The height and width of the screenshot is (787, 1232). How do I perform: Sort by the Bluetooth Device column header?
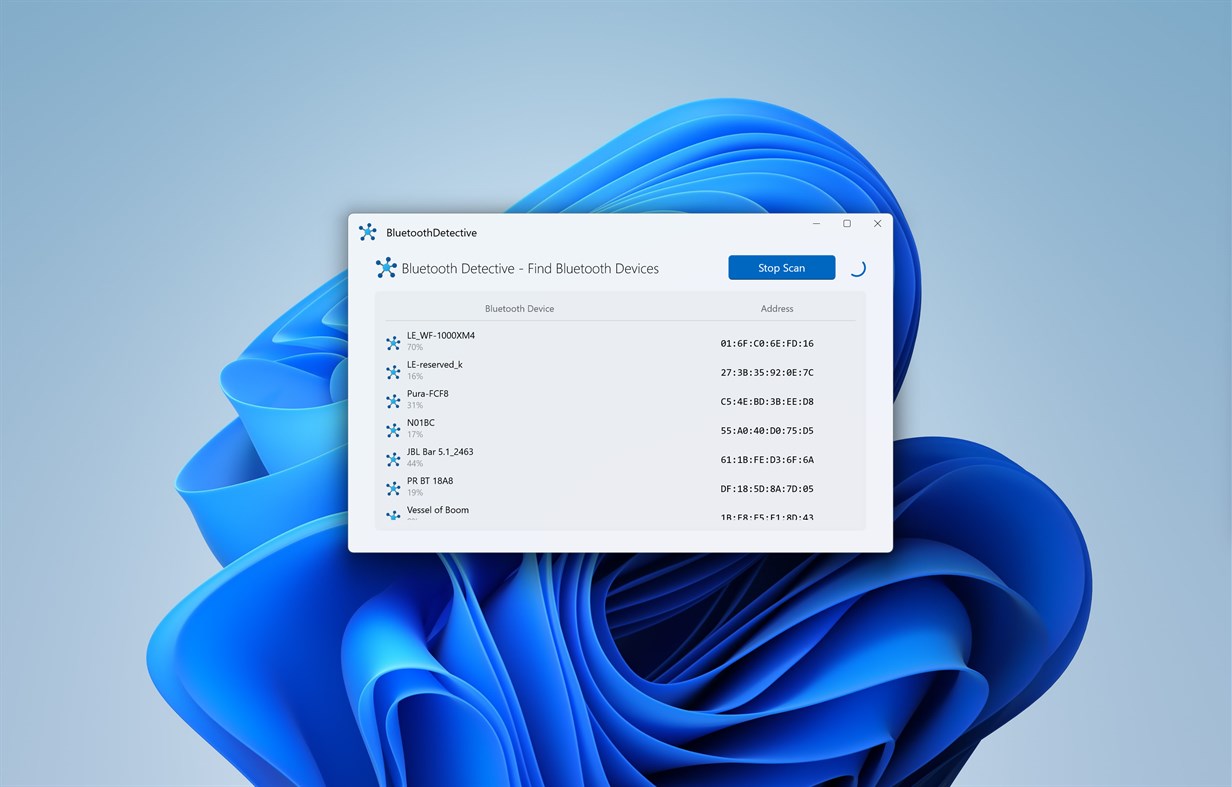point(519,308)
